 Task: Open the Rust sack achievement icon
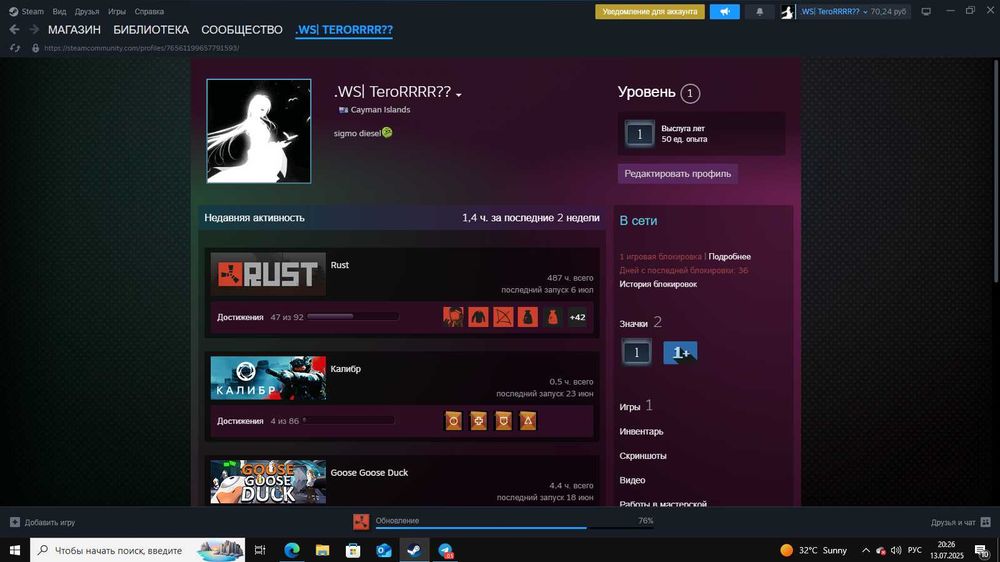(528, 317)
